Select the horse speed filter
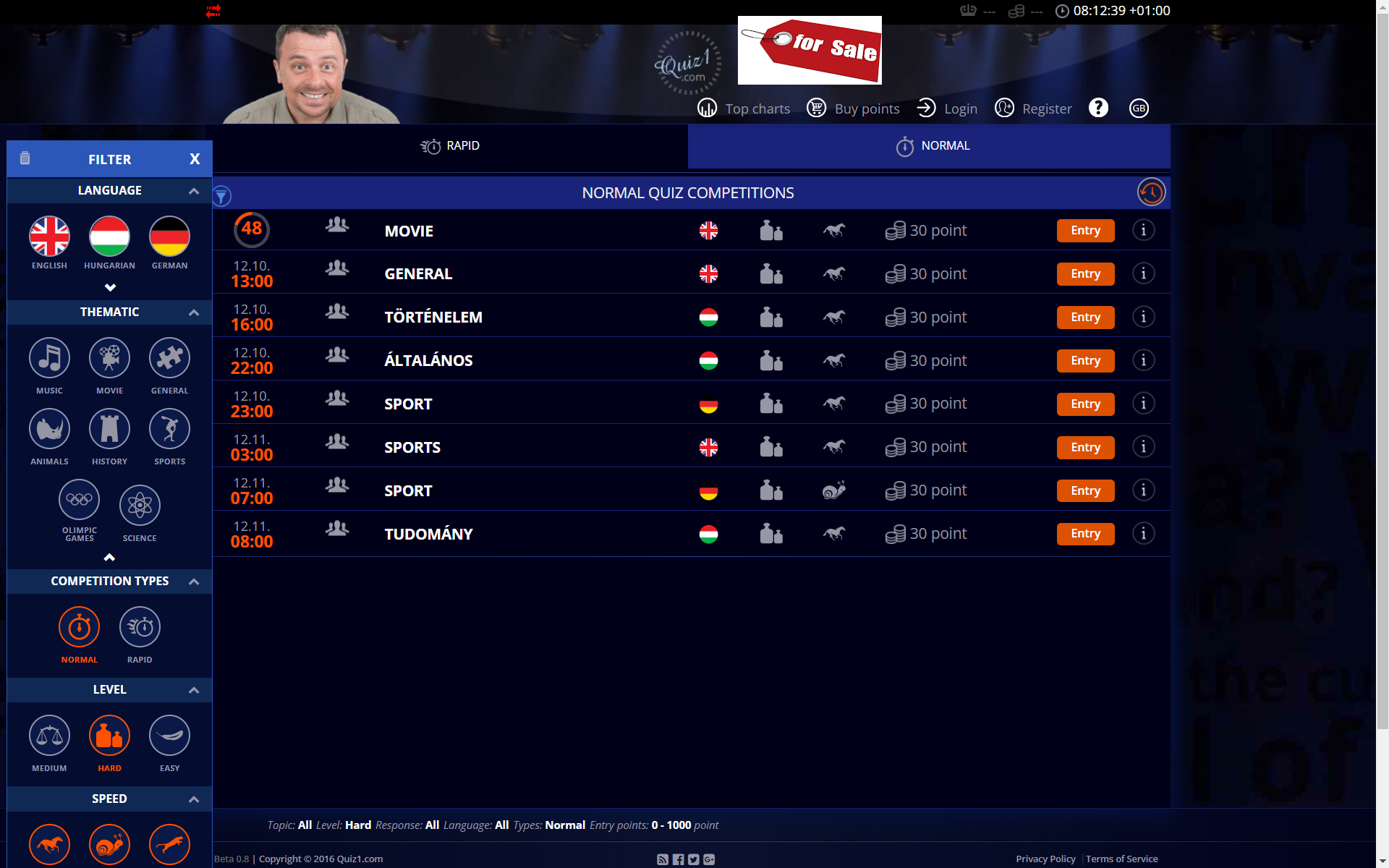Image resolution: width=1389 pixels, height=868 pixels. click(49, 844)
